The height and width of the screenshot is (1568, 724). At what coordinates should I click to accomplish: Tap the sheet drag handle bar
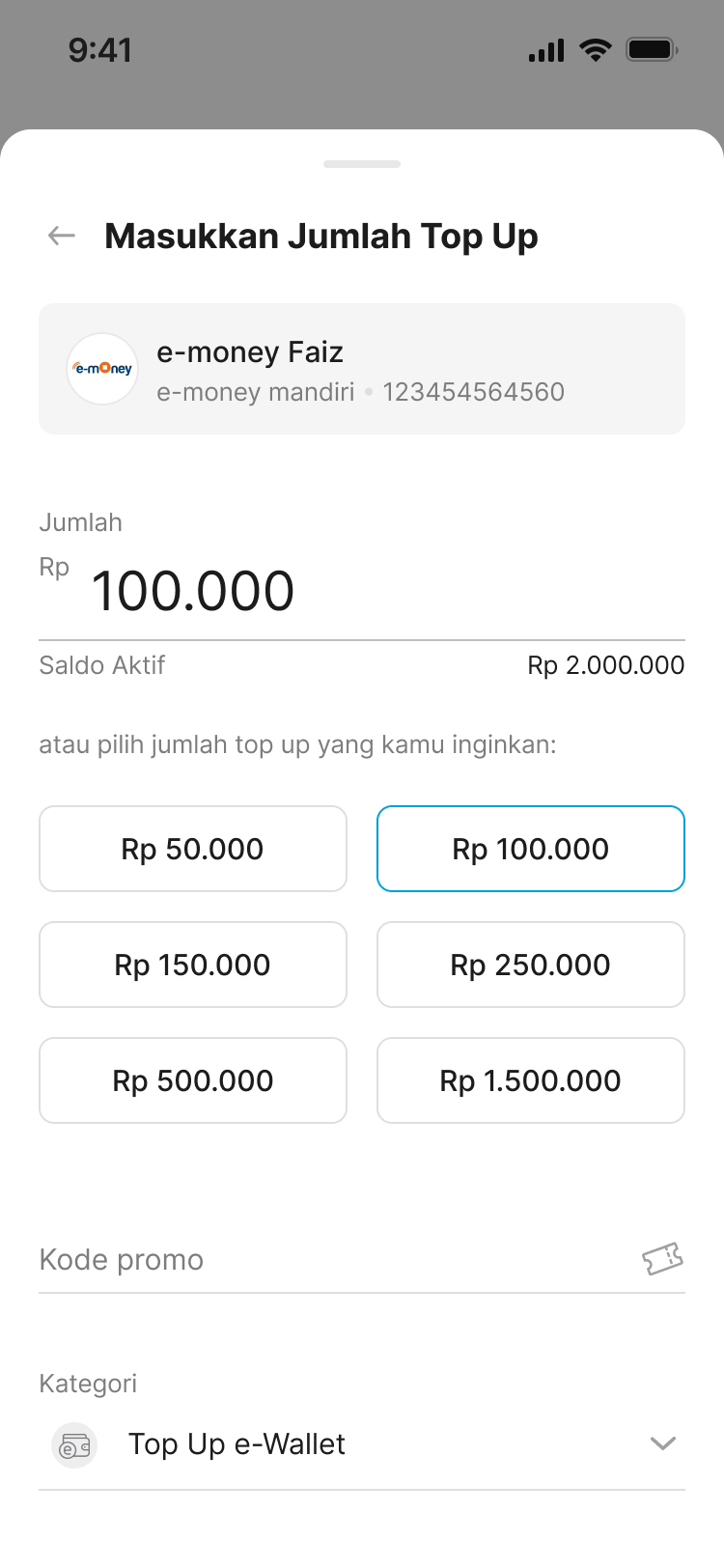(x=362, y=164)
